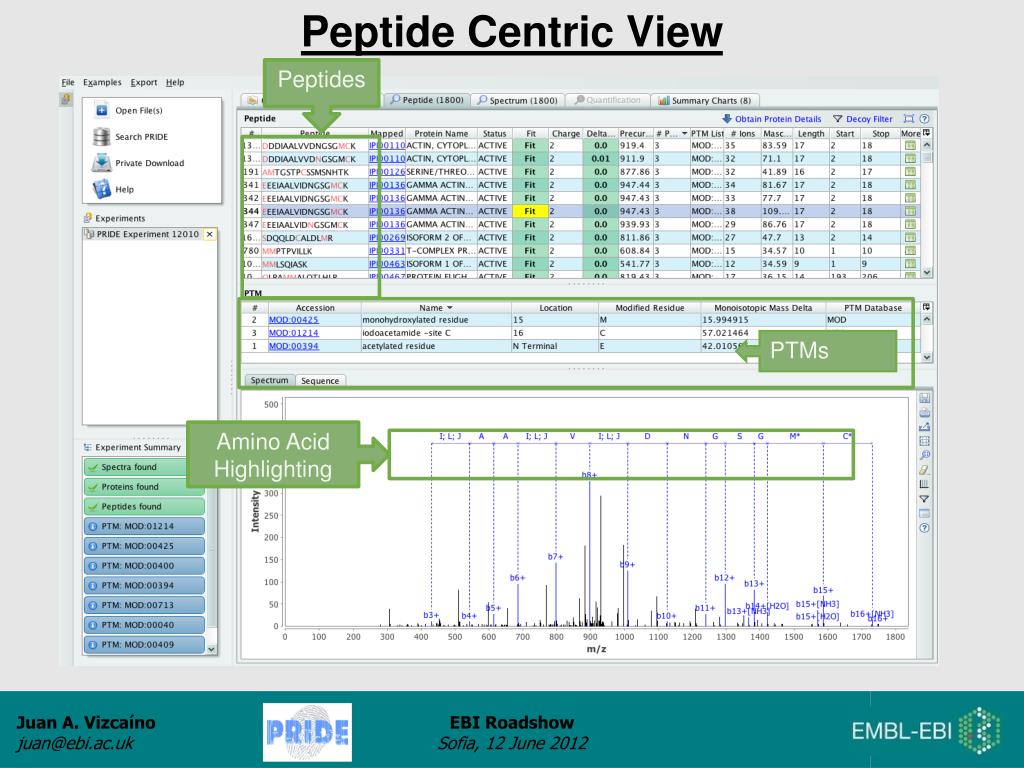
Task: Click iodoacetamide -site C PTM row
Action: click(x=581, y=333)
